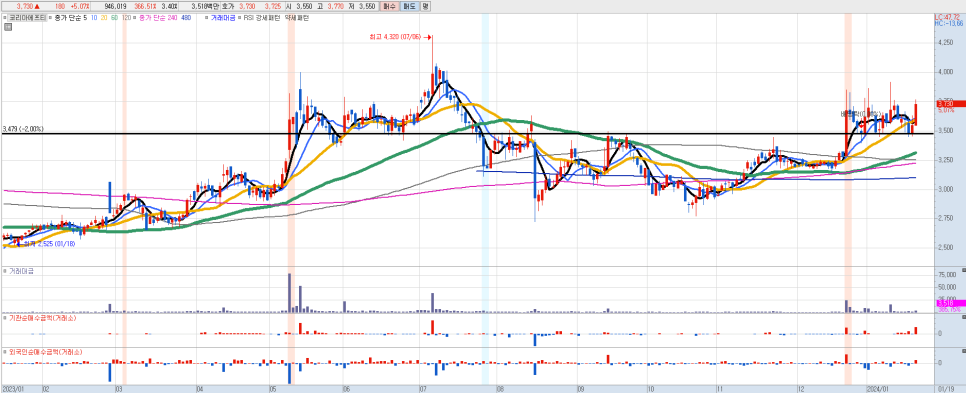Toggle the marker before RSI 강세패턴
966x393 pixels.
tap(240, 18)
